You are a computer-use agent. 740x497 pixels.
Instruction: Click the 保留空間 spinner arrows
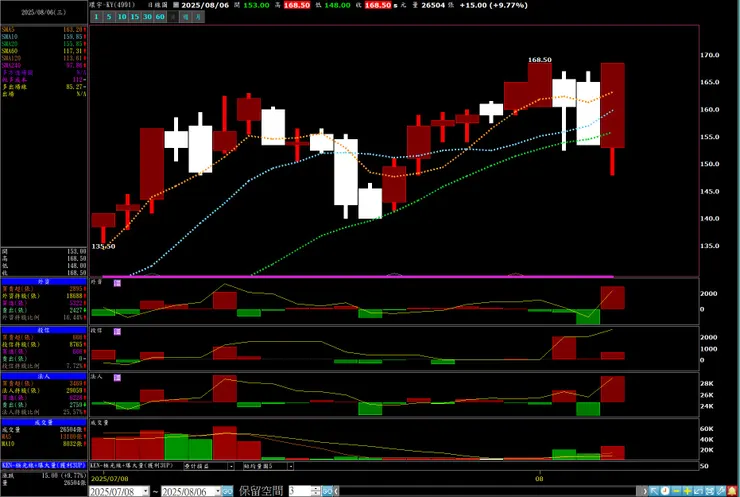point(316,491)
